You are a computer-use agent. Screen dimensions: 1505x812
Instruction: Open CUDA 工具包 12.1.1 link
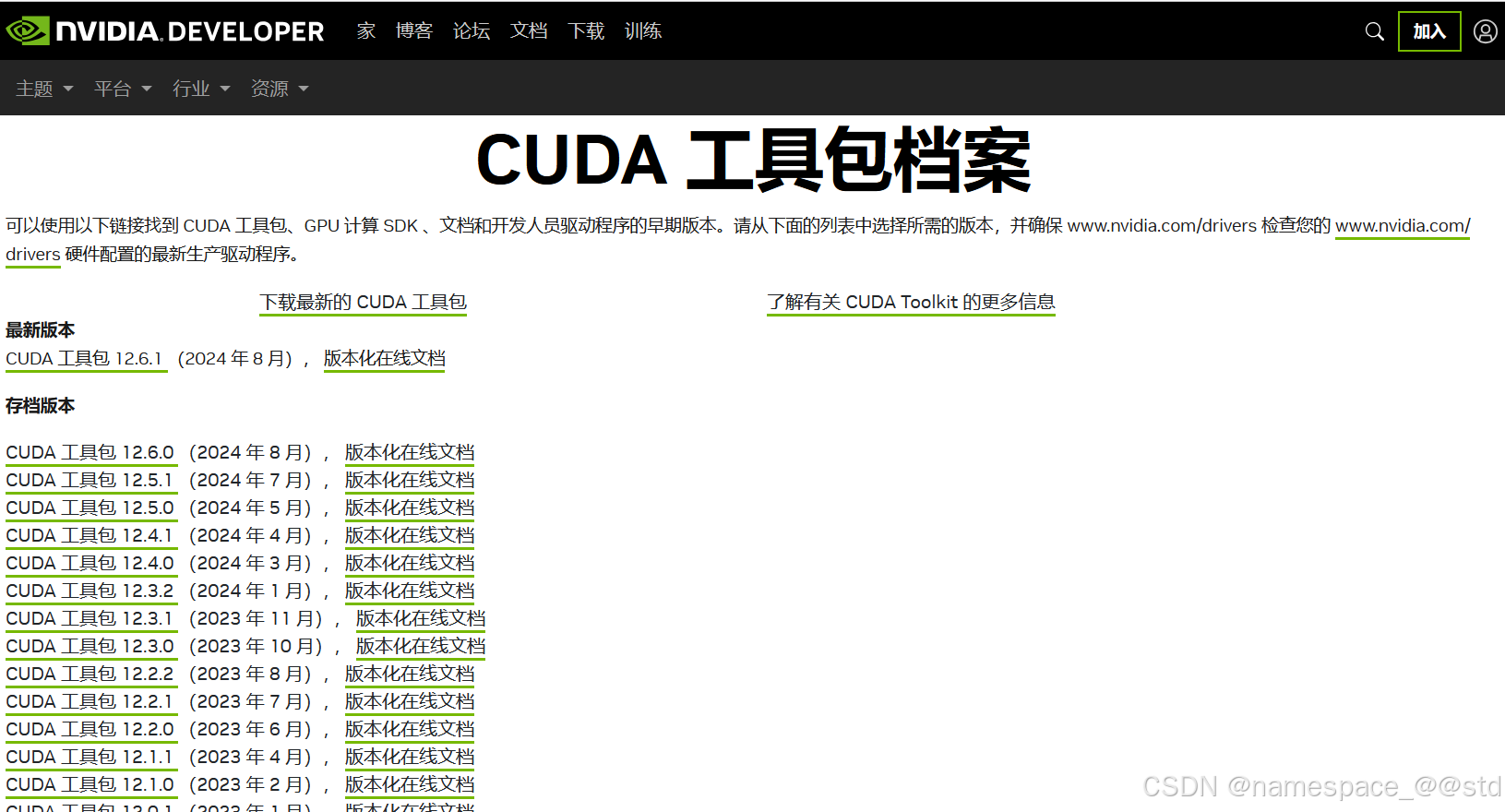click(x=90, y=758)
